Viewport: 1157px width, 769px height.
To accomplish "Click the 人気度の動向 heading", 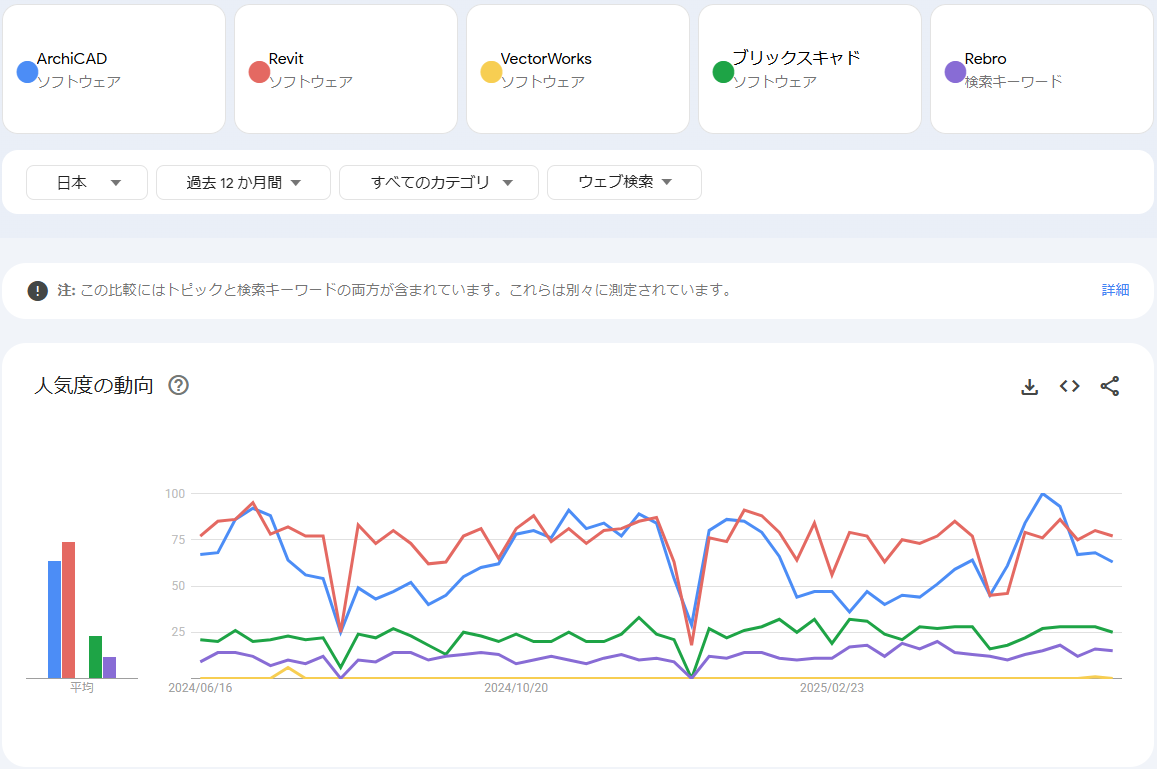I will pyautogui.click(x=94, y=385).
